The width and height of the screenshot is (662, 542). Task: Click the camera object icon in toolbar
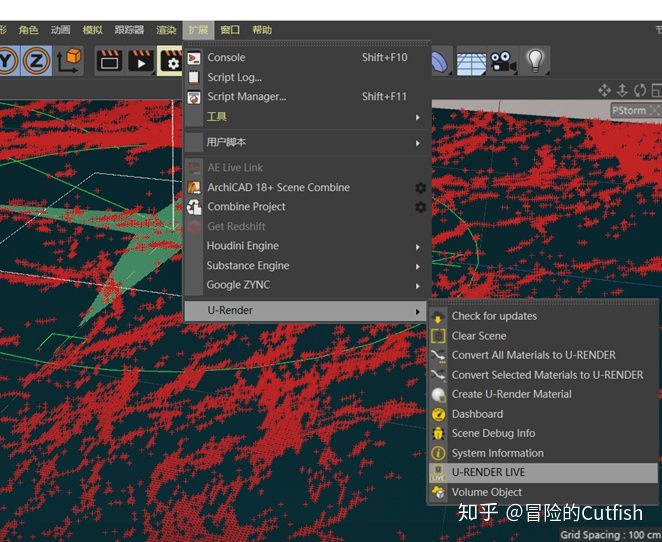tap(502, 62)
